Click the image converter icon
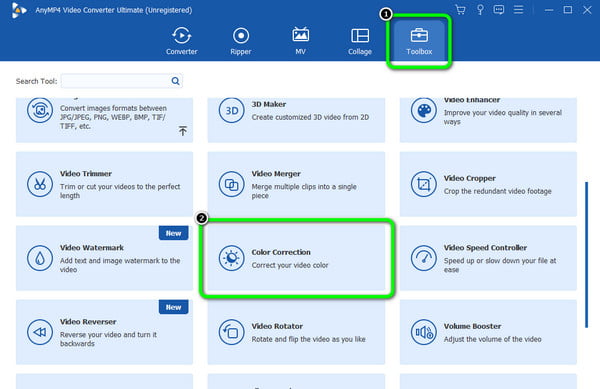Screen dimensions: 600x389 (x=40, y=111)
